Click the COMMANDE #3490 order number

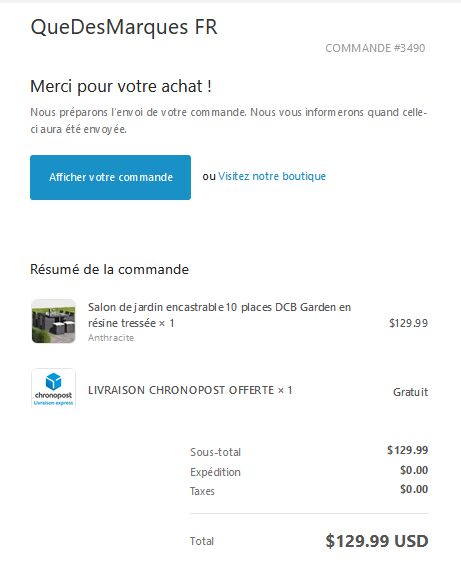click(x=375, y=48)
